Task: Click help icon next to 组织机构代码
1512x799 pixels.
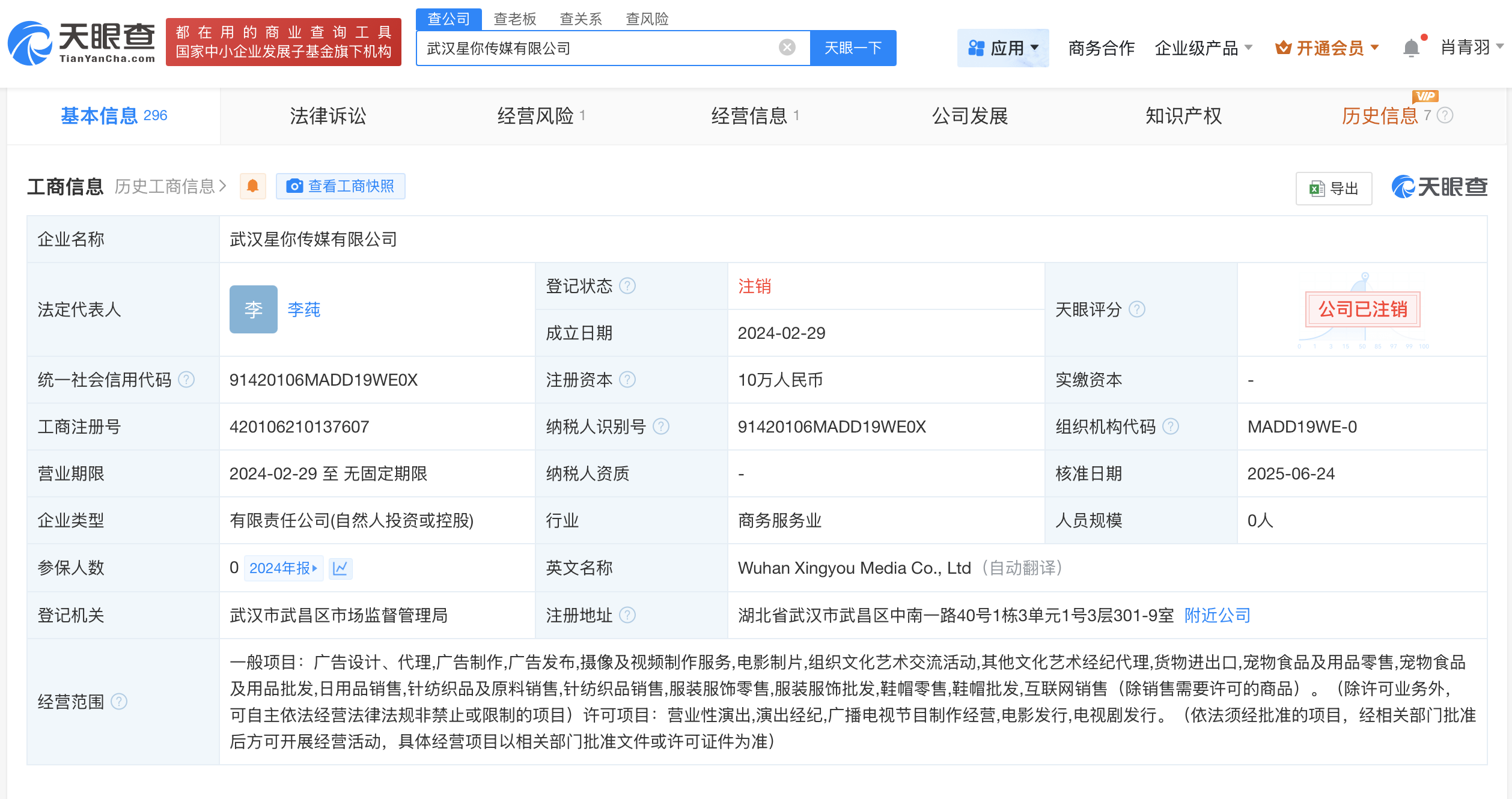Action: click(x=1171, y=427)
